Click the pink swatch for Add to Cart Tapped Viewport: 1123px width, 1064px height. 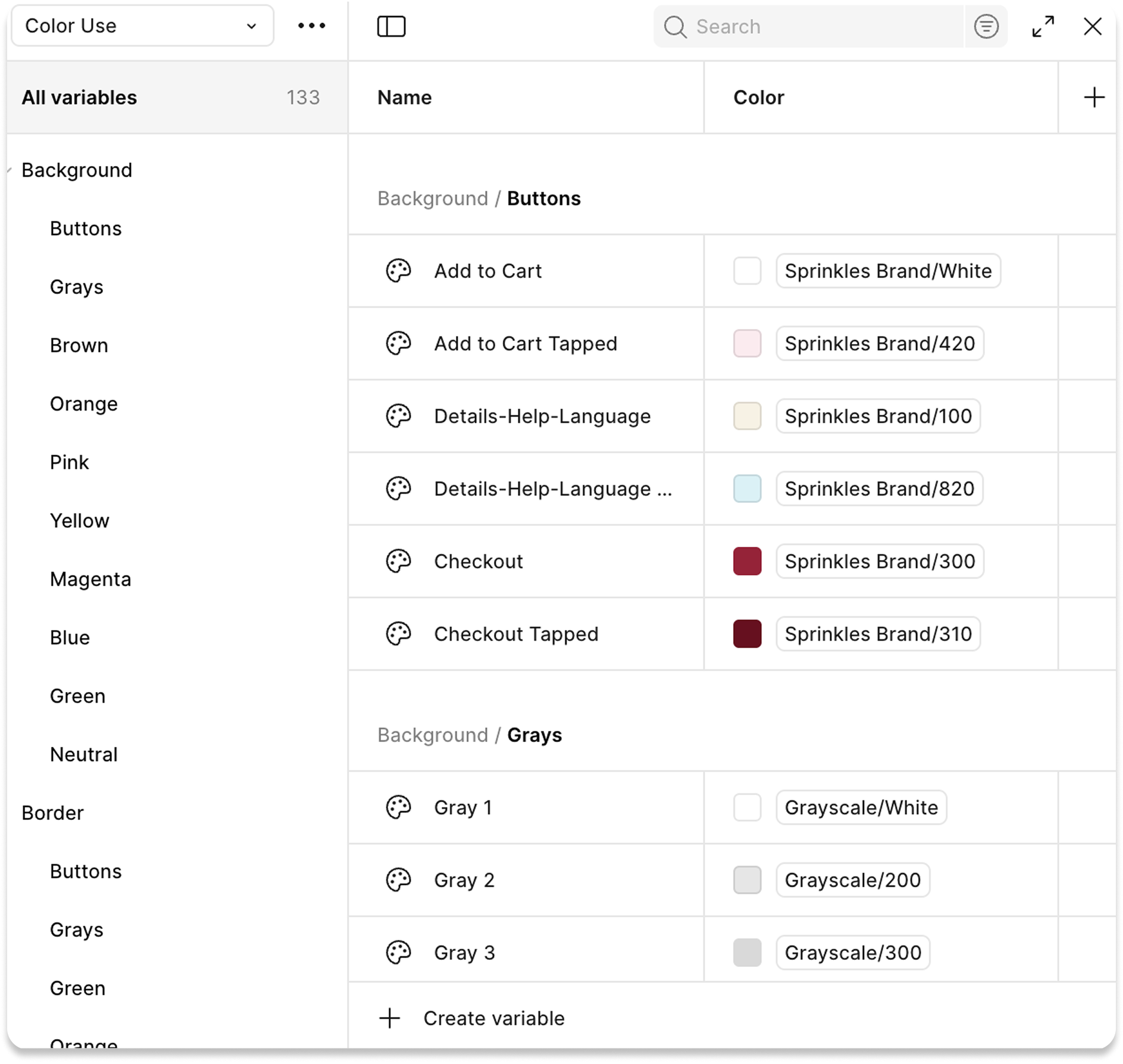(747, 343)
